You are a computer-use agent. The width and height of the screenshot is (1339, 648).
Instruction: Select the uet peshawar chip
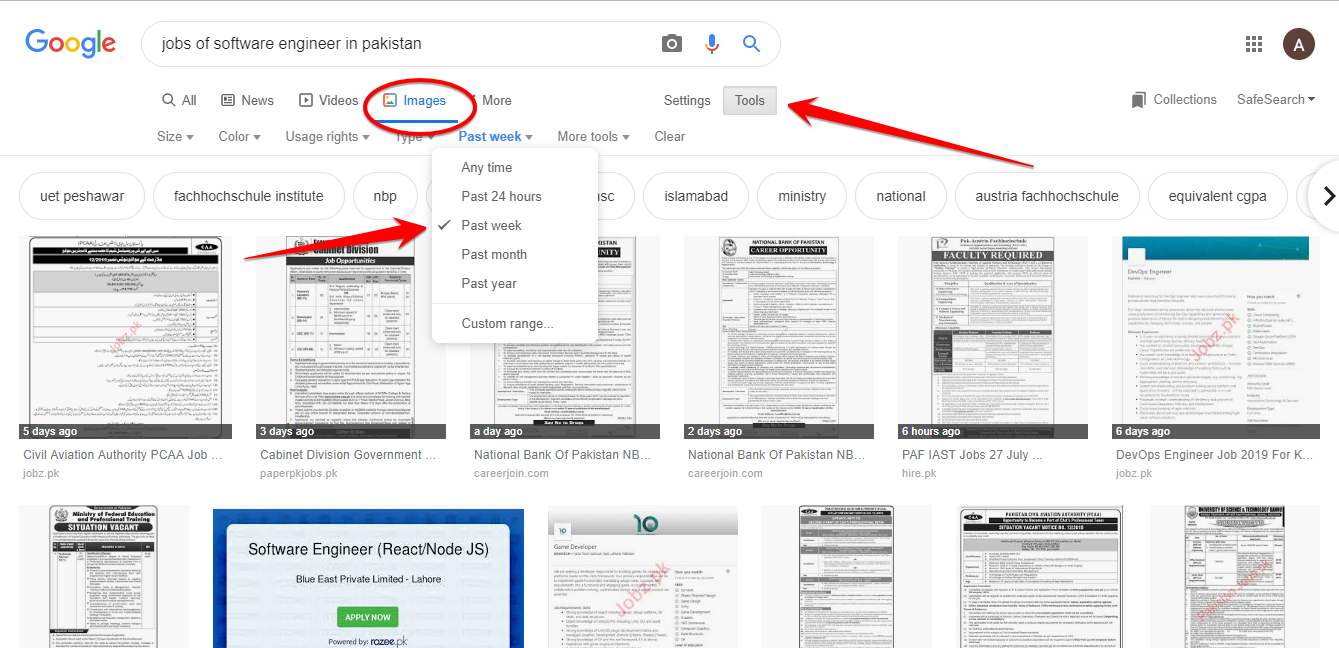click(82, 197)
